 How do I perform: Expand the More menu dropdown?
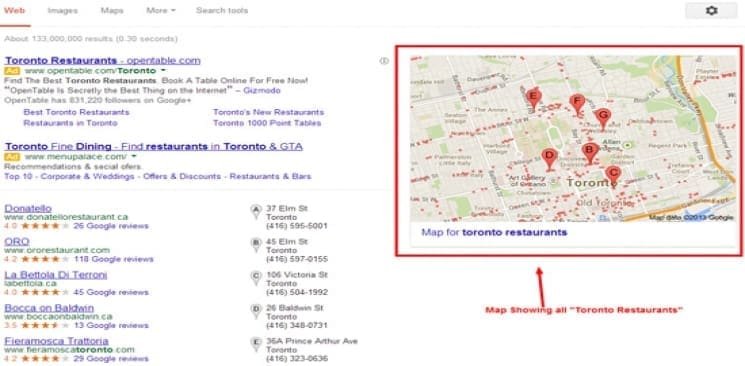pos(161,10)
